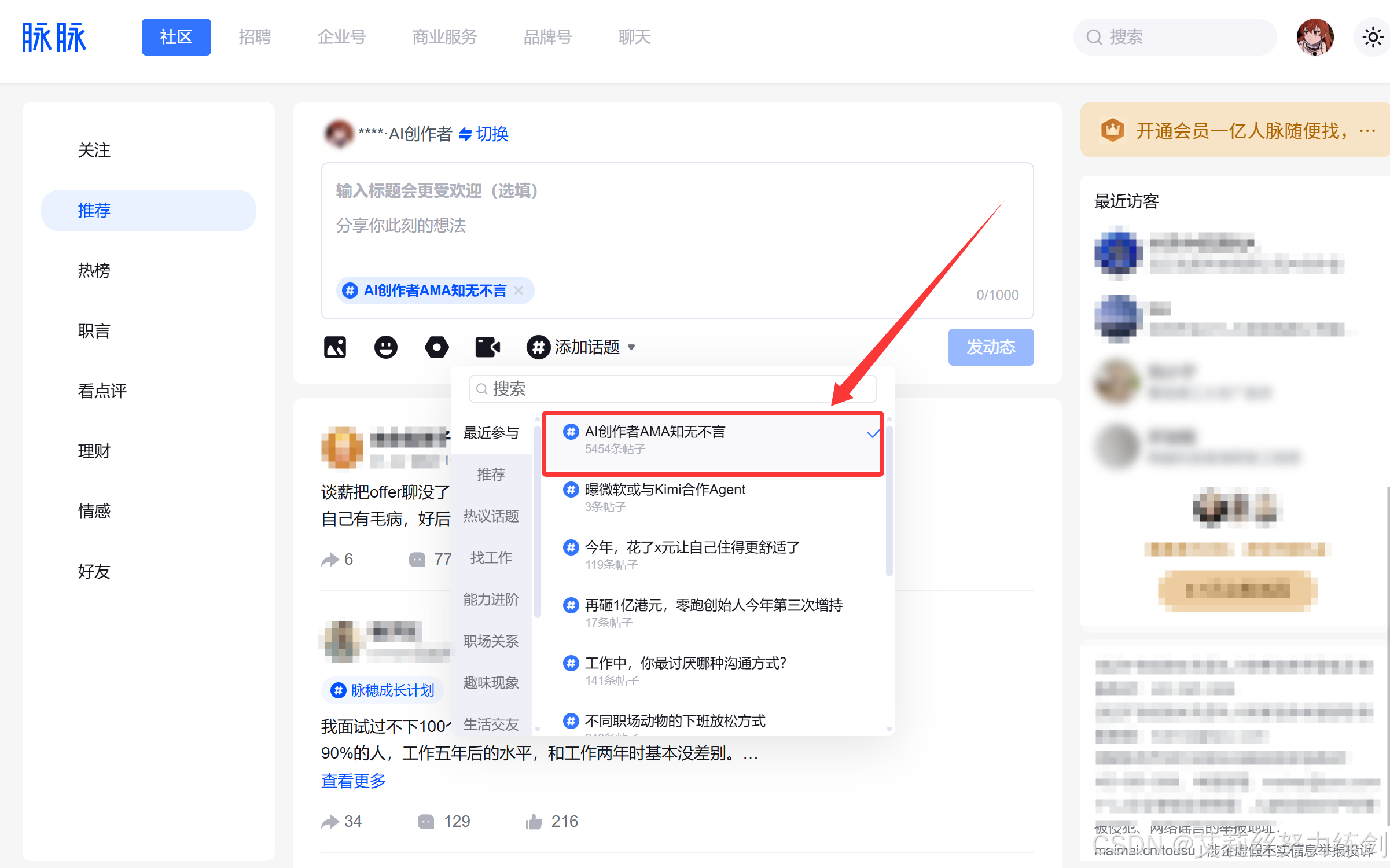Screen dimensions: 1390x868
Task: Click the 脉脉 logo
Action: pyautogui.click(x=54, y=36)
